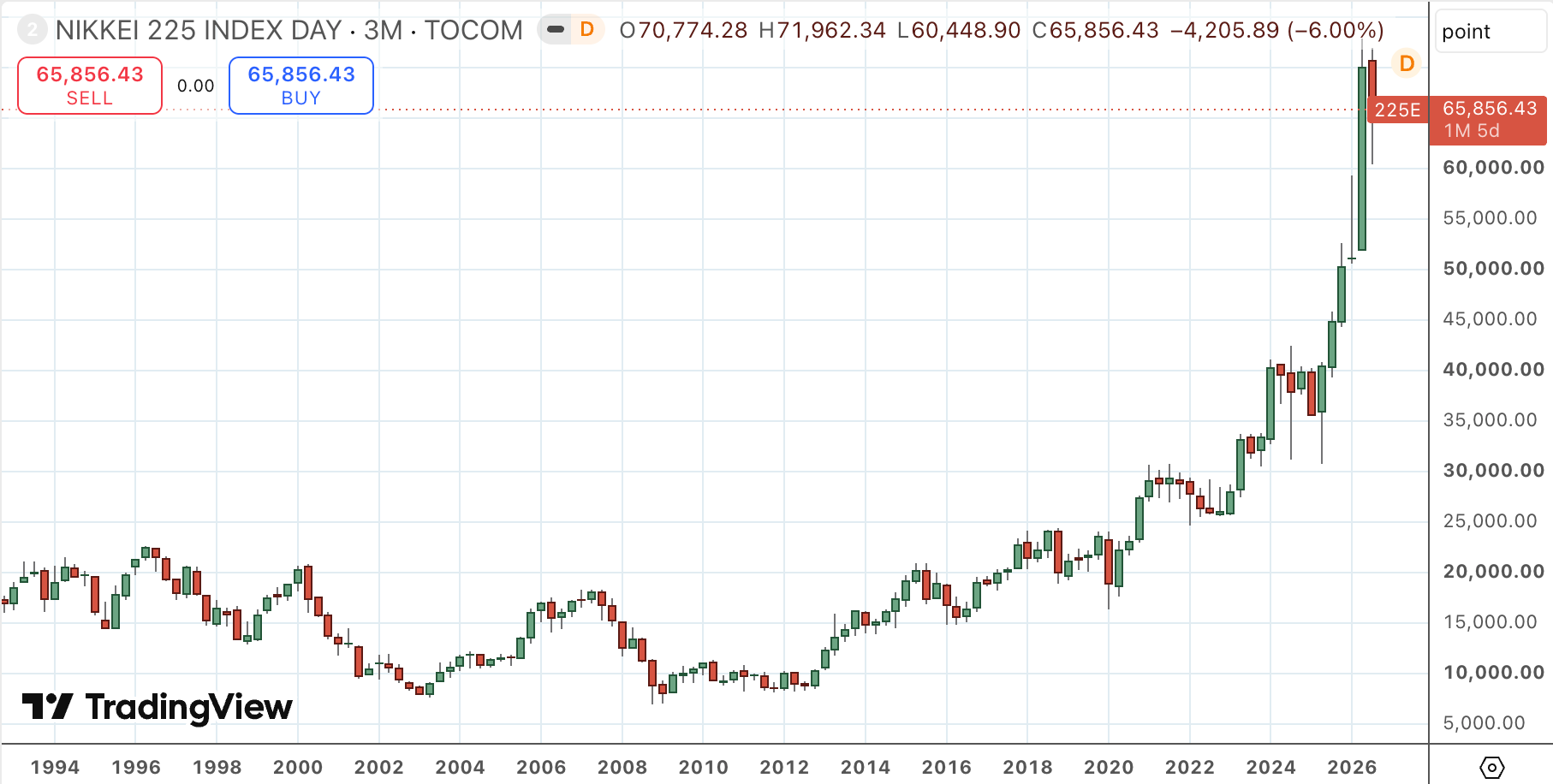Viewport: 1553px width, 784px height.
Task: Click the NIKKEI 225 INDEX DAY symbol title
Action: [x=199, y=31]
